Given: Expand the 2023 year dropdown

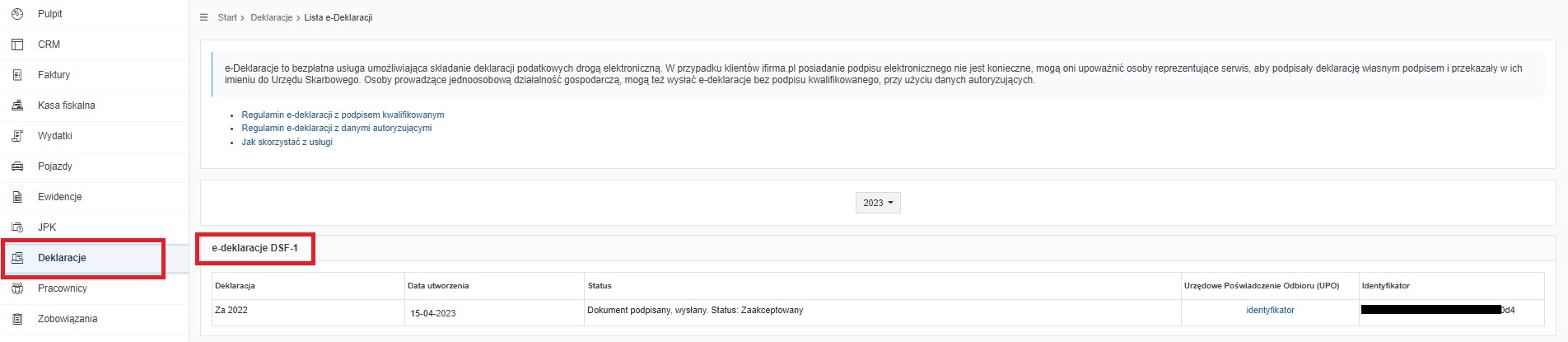Looking at the screenshot, I should 878,203.
